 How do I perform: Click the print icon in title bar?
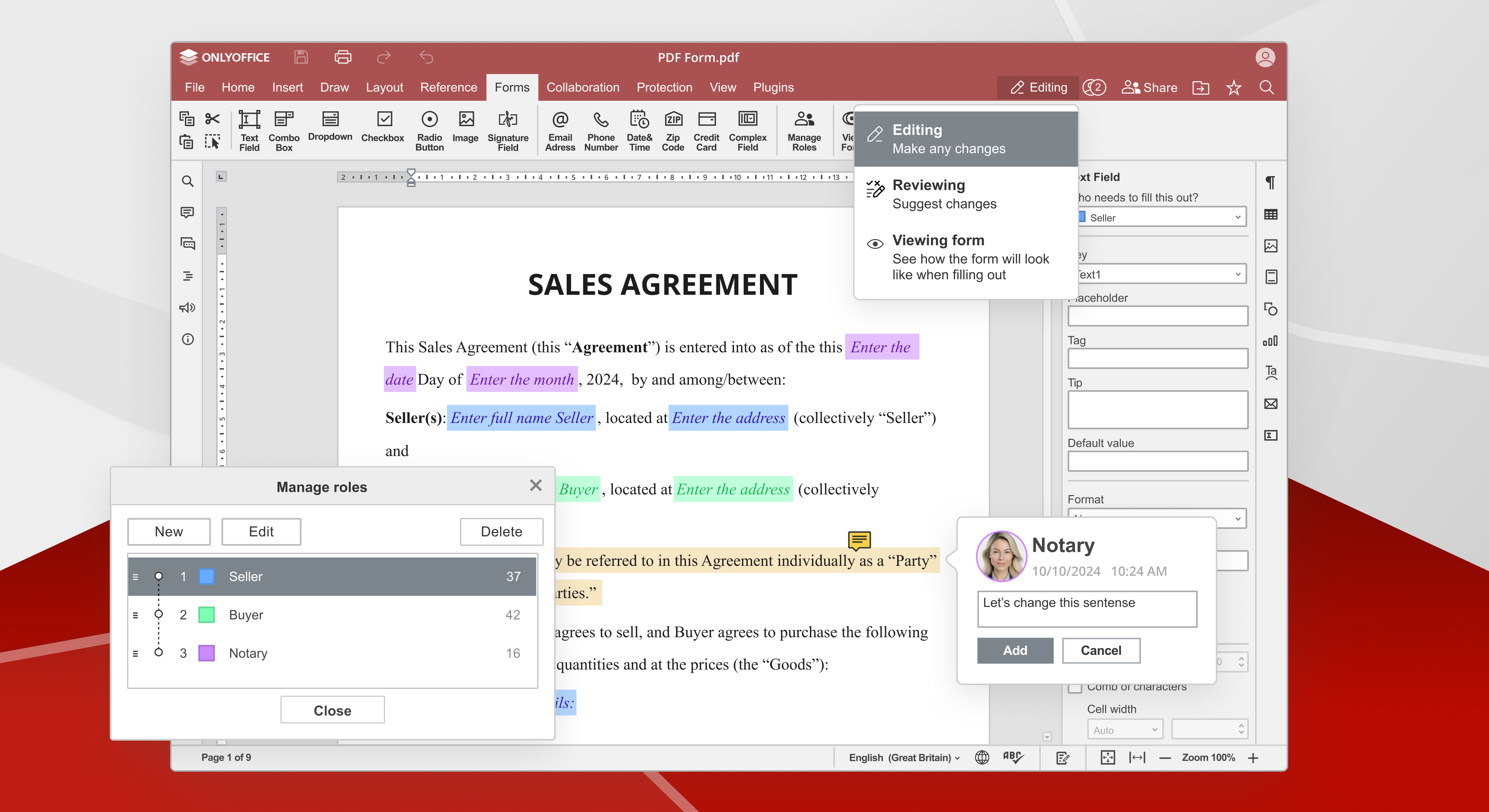coord(343,57)
